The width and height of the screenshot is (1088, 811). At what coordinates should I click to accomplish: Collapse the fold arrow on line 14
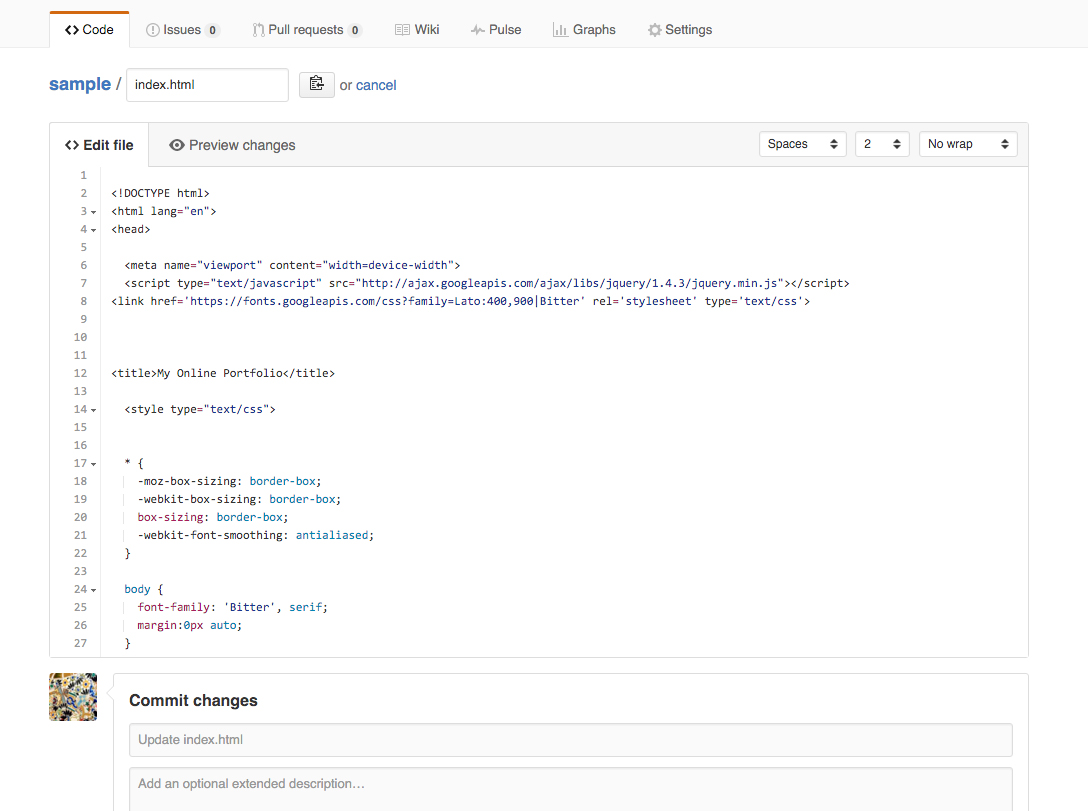click(x=94, y=411)
